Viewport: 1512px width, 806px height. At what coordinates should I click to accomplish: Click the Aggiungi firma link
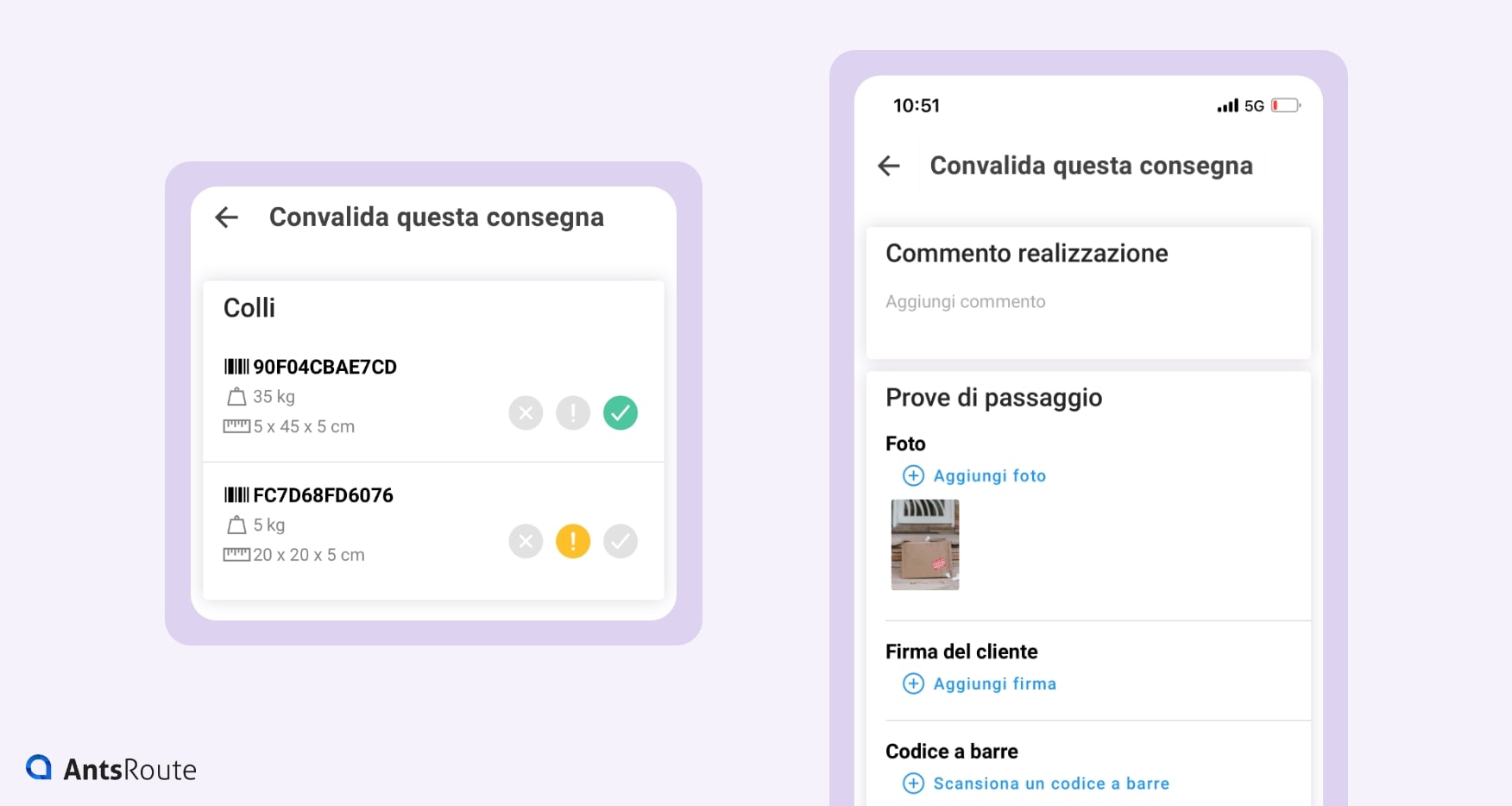(x=994, y=683)
